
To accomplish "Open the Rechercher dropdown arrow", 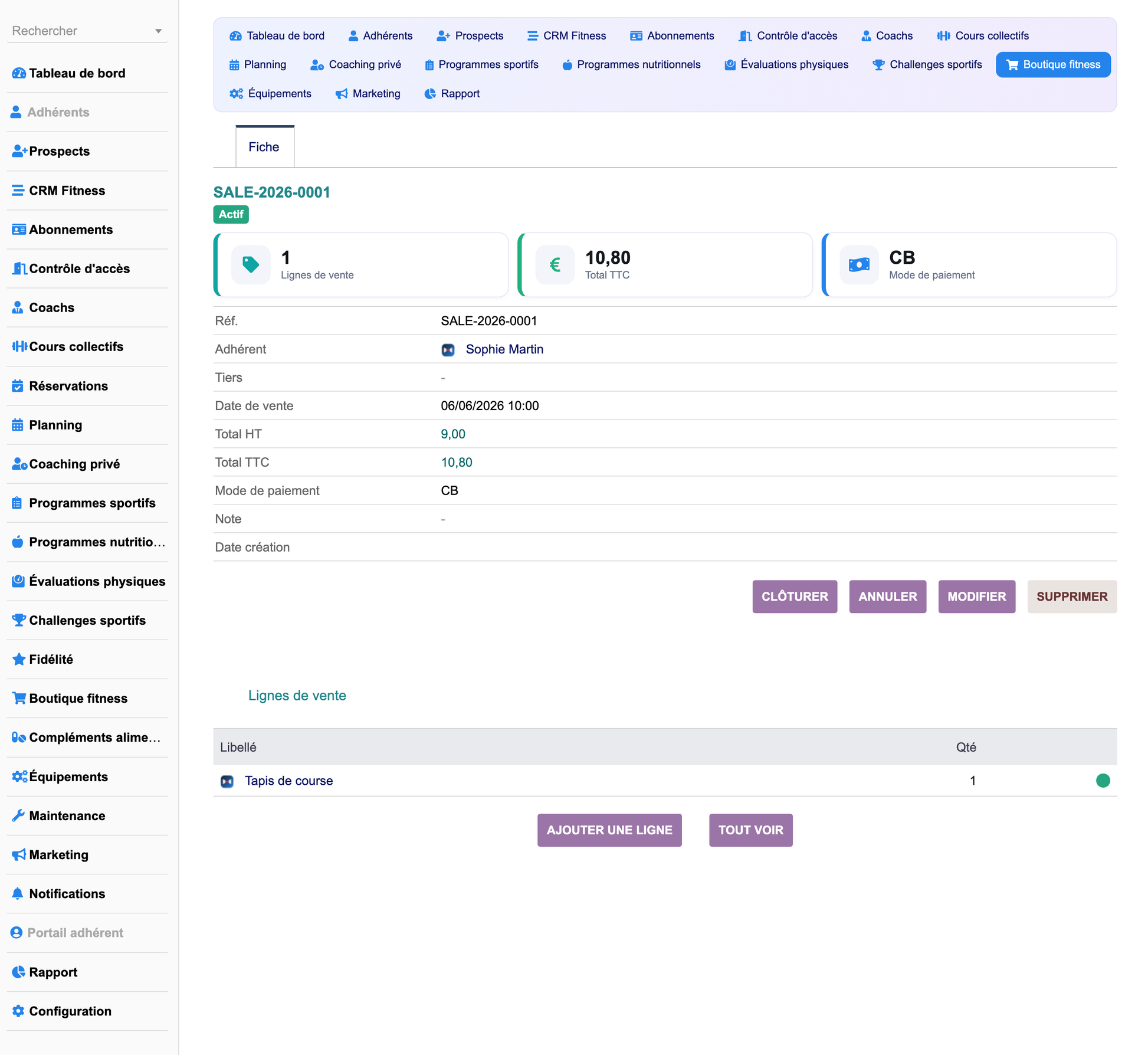I will coord(158,31).
